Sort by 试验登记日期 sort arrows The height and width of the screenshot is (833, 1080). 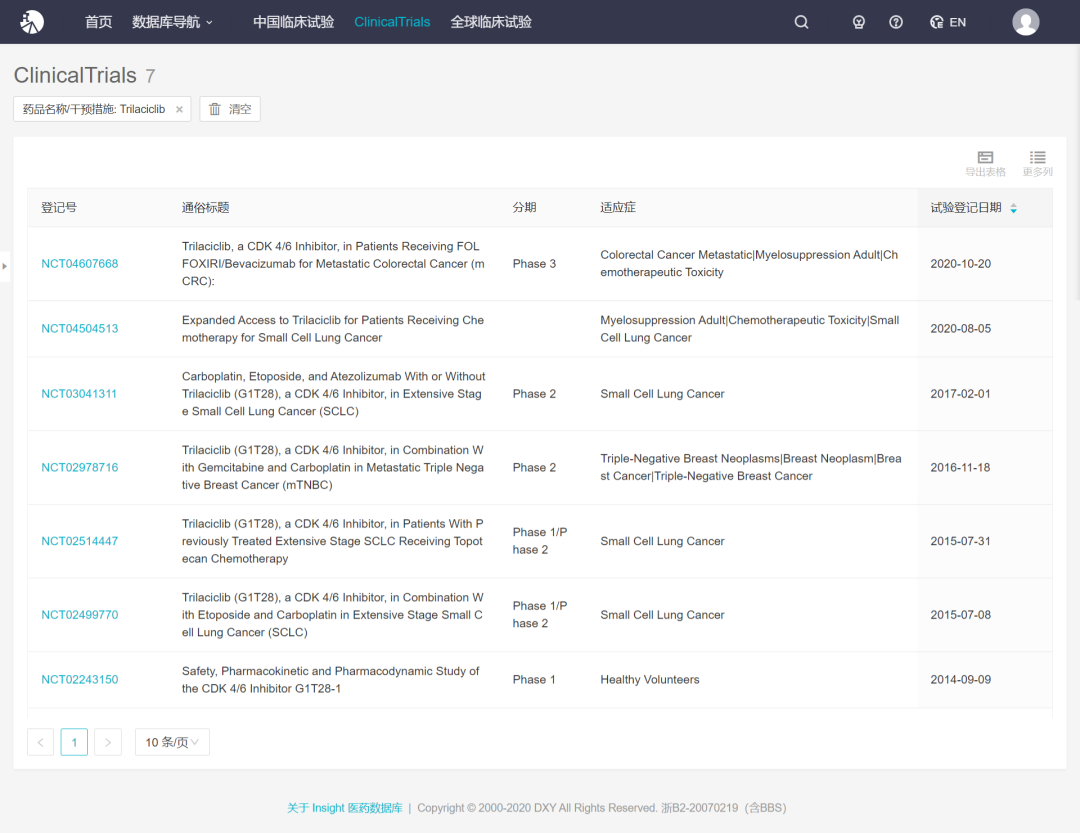[x=1013, y=208]
